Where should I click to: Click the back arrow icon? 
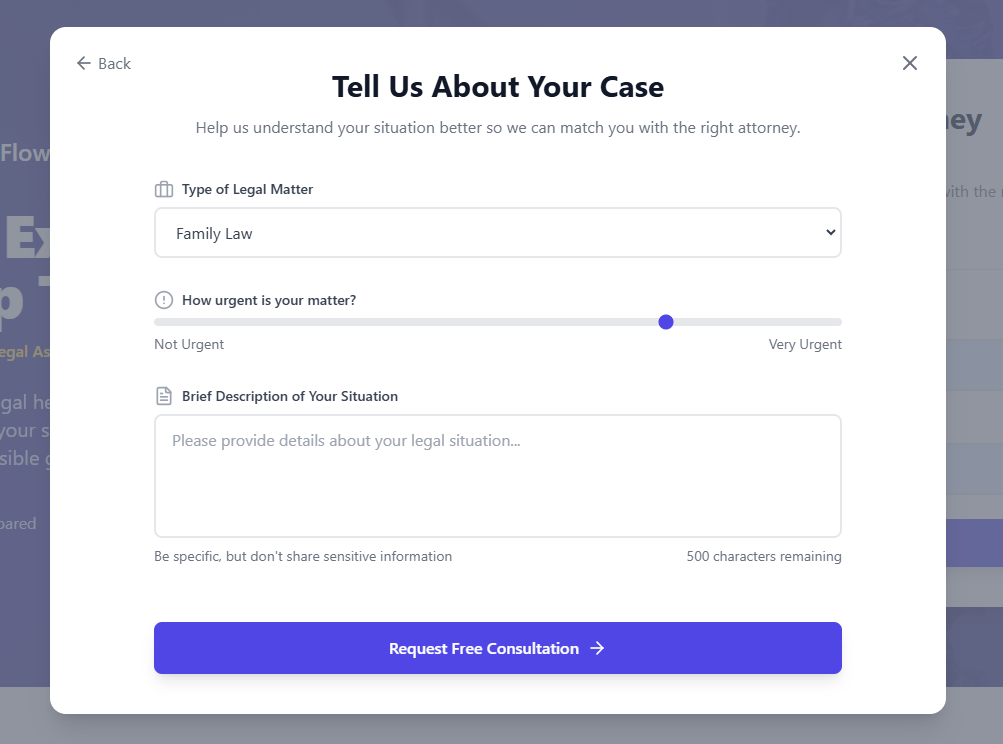(x=83, y=63)
